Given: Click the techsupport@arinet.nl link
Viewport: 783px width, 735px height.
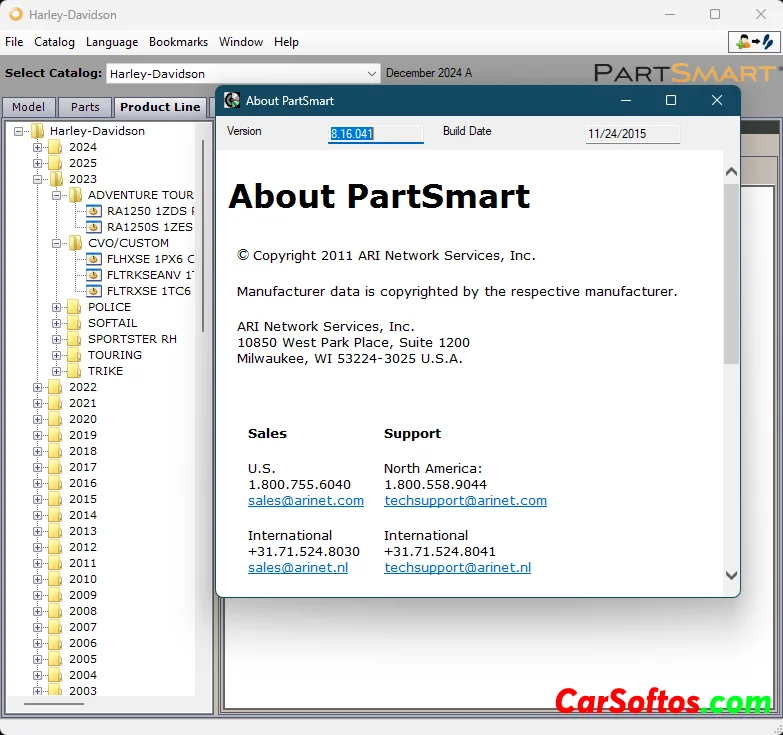Looking at the screenshot, I should point(457,567).
